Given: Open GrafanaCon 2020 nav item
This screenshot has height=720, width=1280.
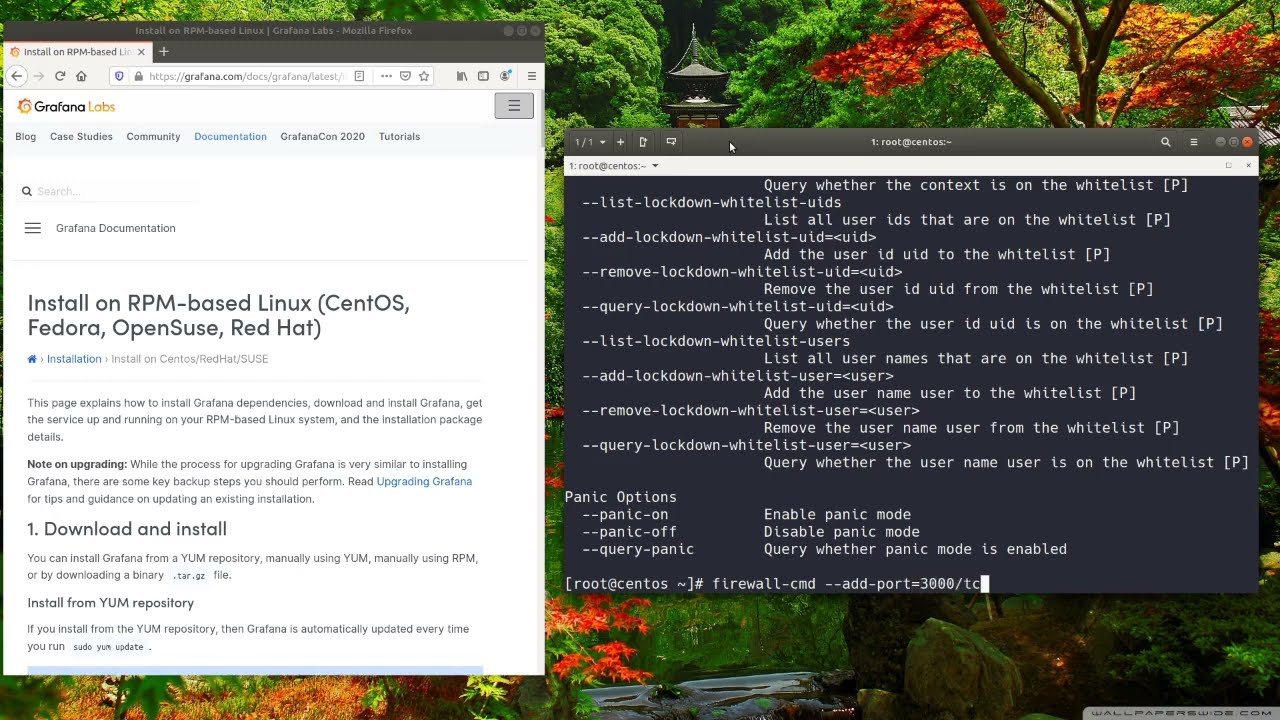Looking at the screenshot, I should [322, 136].
